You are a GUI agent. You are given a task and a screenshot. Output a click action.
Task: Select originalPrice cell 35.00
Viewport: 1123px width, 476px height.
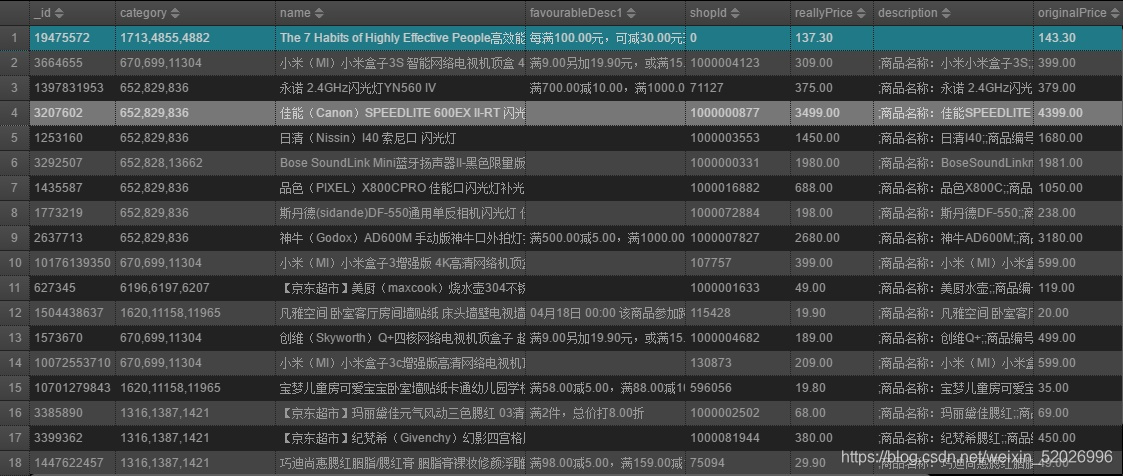1078,388
